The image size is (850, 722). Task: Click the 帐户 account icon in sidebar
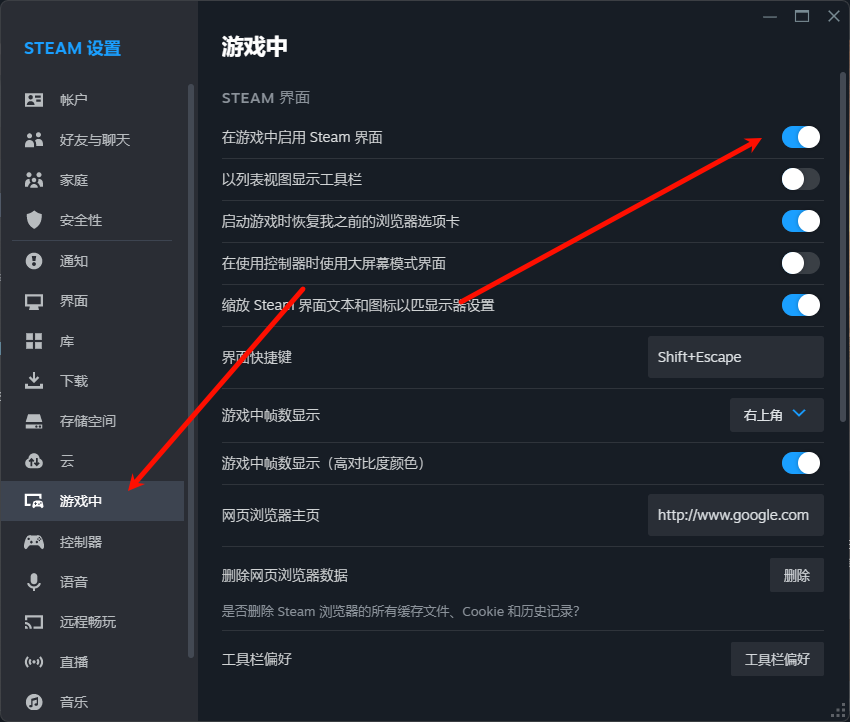tap(34, 100)
